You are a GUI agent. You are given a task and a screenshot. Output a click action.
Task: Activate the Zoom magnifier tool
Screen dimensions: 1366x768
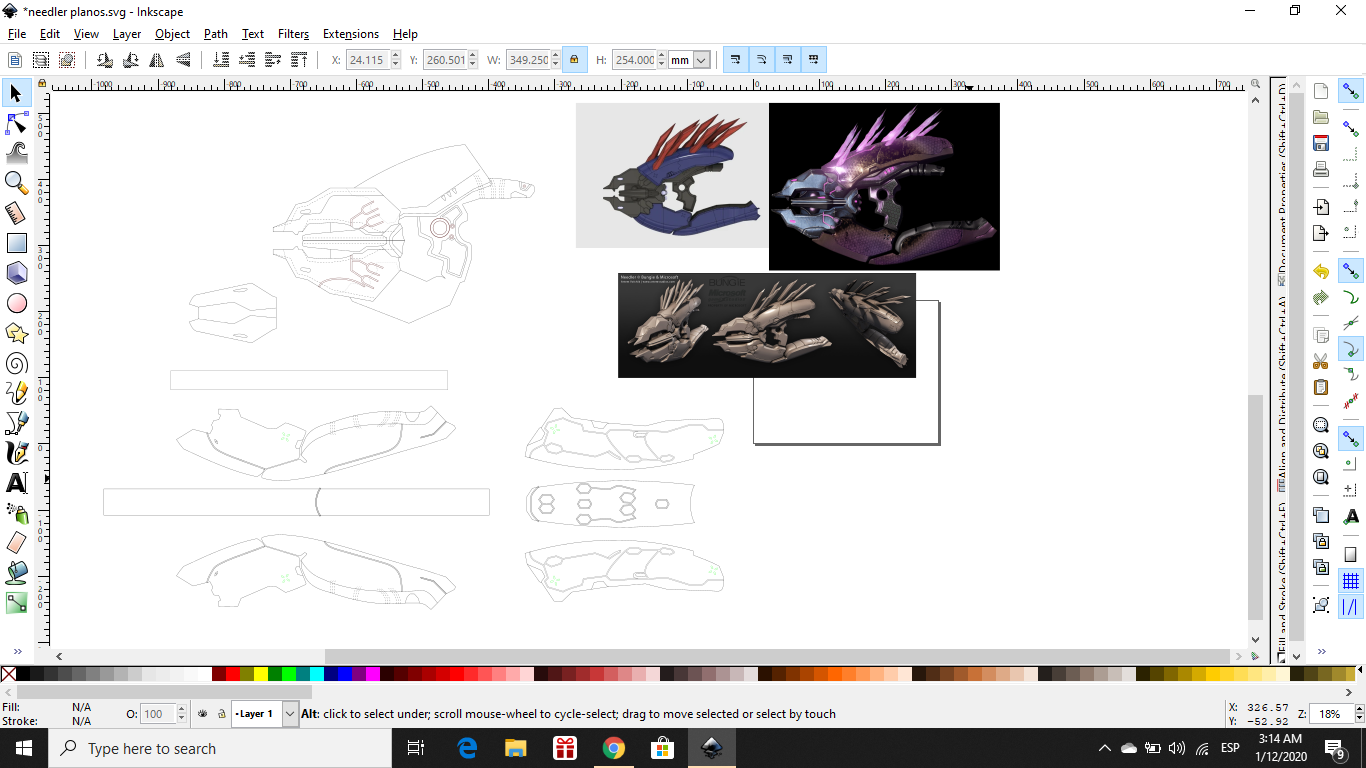tap(16, 182)
